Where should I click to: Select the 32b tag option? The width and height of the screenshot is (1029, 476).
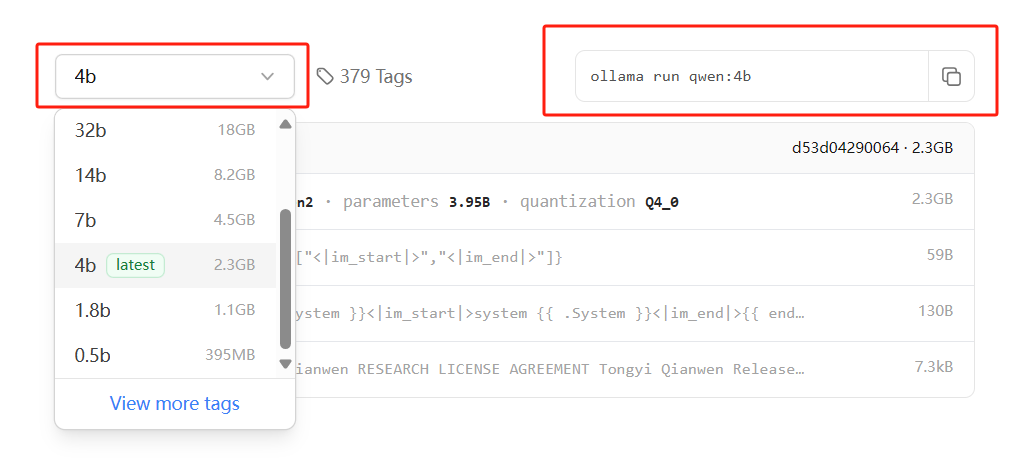click(165, 131)
